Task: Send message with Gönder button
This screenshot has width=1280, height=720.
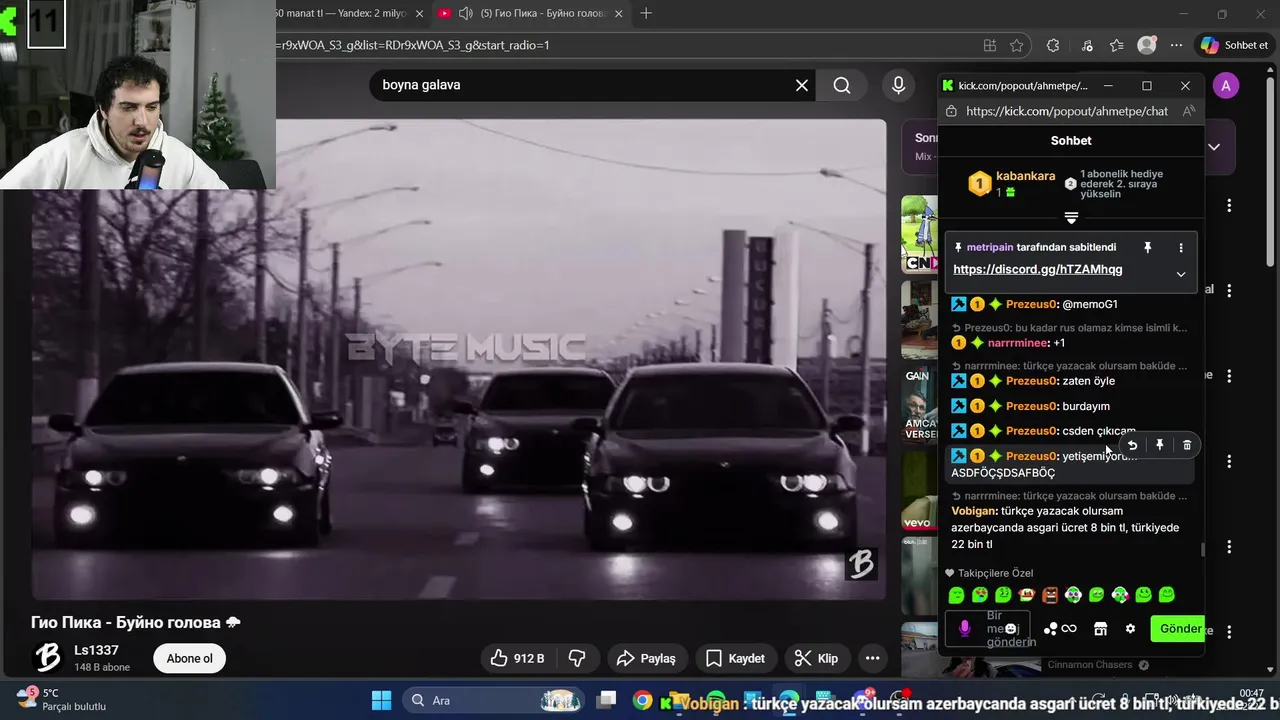Action: 1178,629
